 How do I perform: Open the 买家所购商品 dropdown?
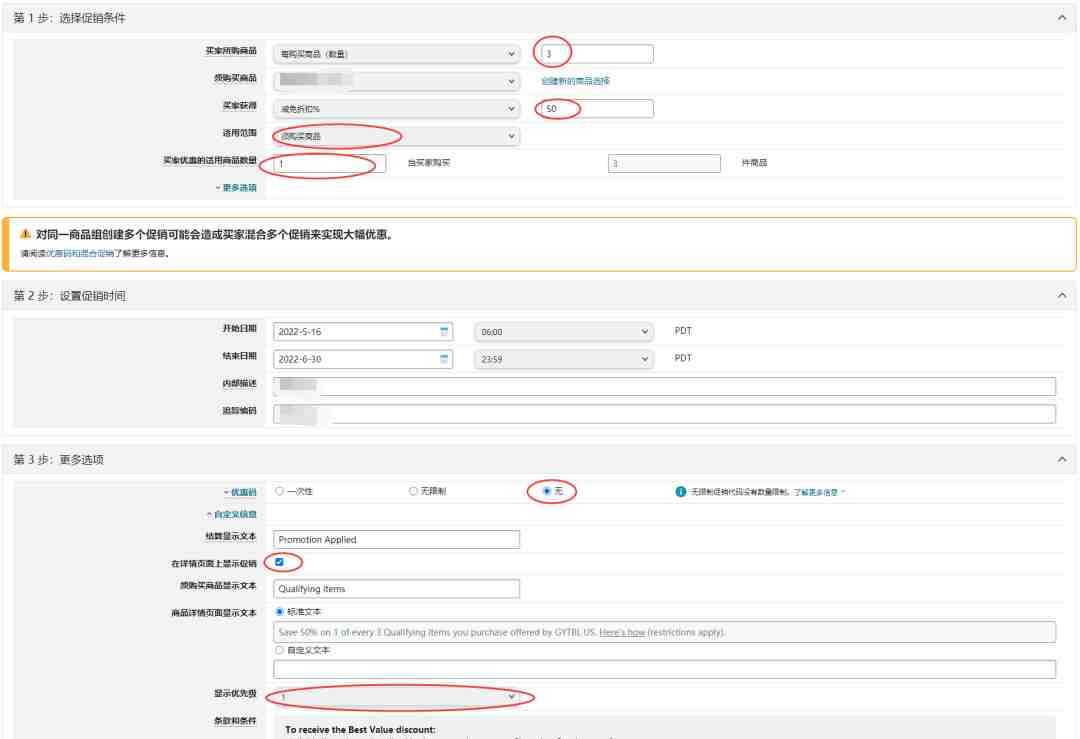(x=397, y=54)
